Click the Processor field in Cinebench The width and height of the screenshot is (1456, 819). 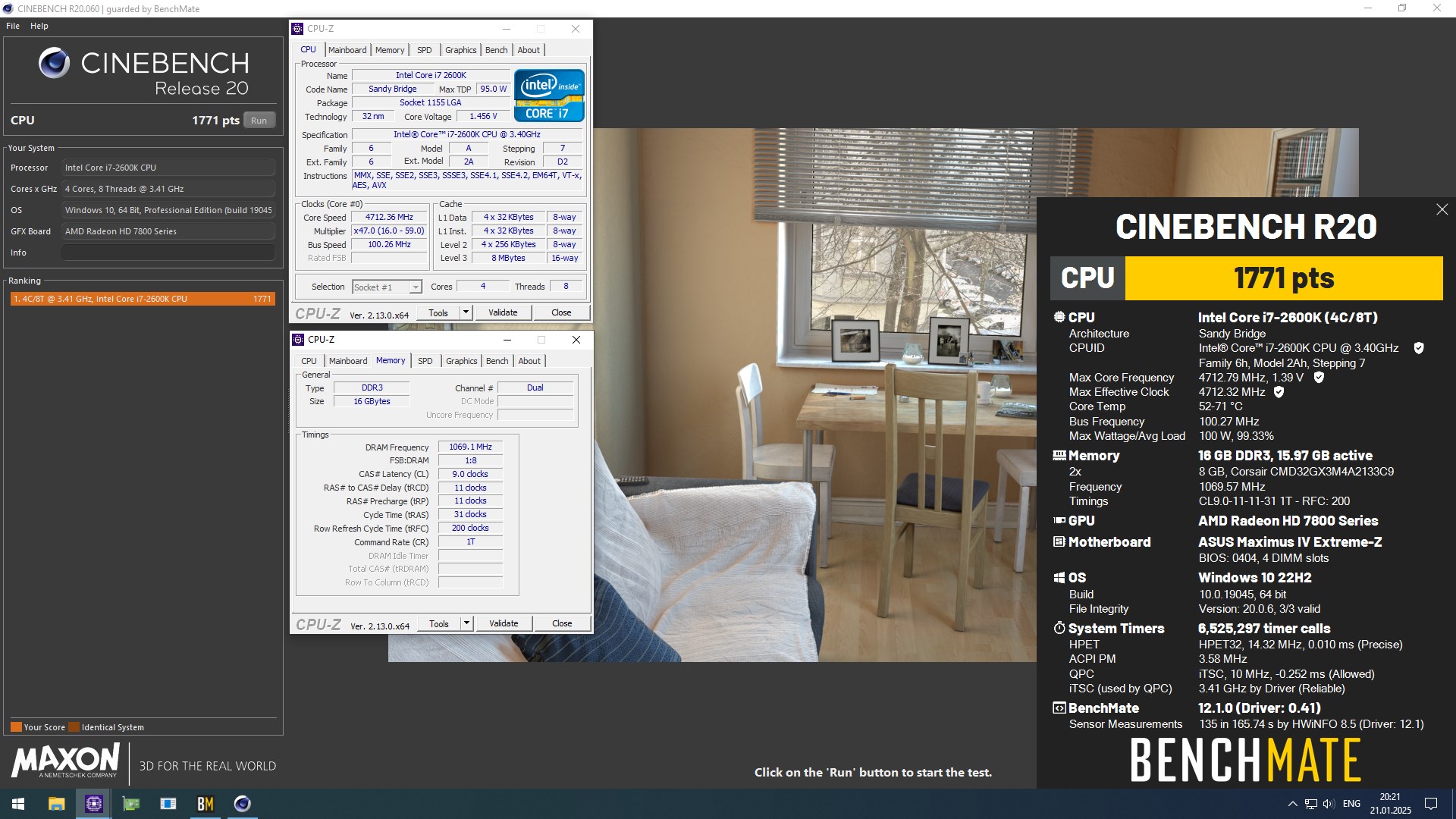point(168,168)
